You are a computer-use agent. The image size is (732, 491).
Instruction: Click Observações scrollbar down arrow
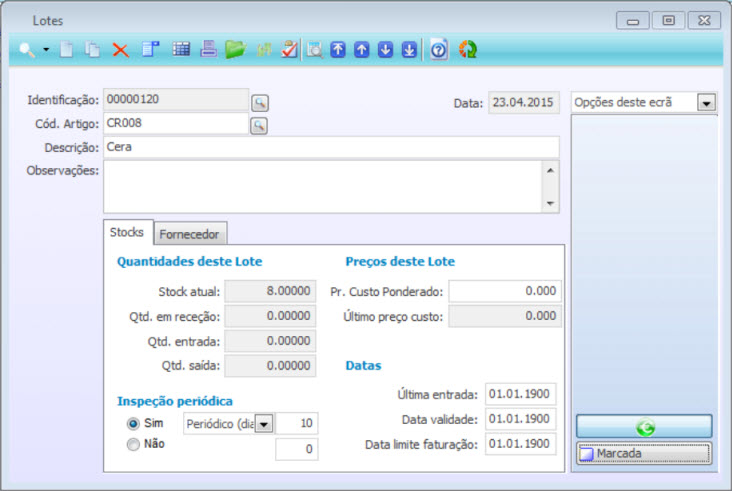coord(550,203)
